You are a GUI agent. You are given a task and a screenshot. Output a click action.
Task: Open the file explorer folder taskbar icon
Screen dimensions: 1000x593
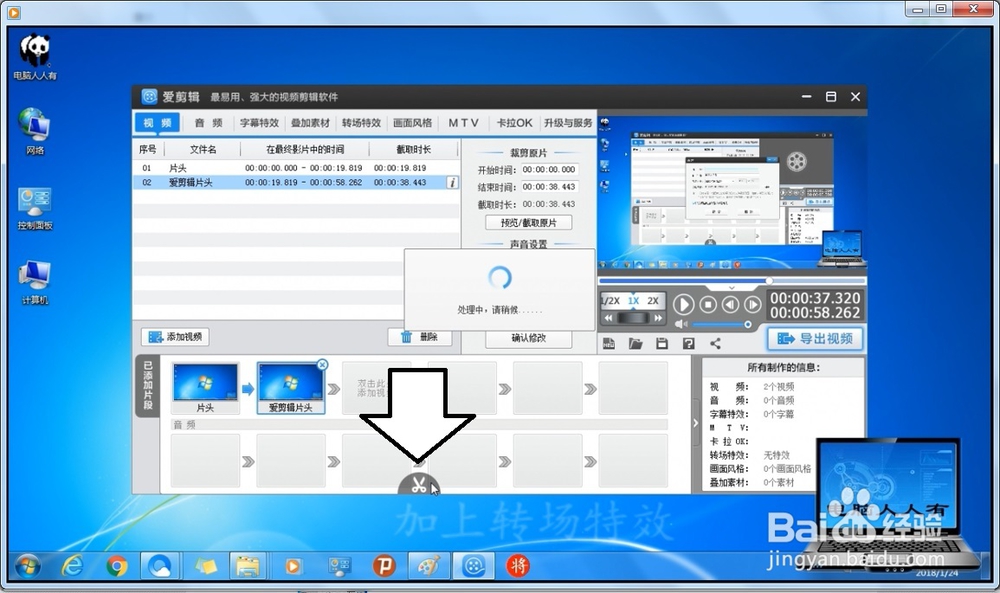[248, 566]
